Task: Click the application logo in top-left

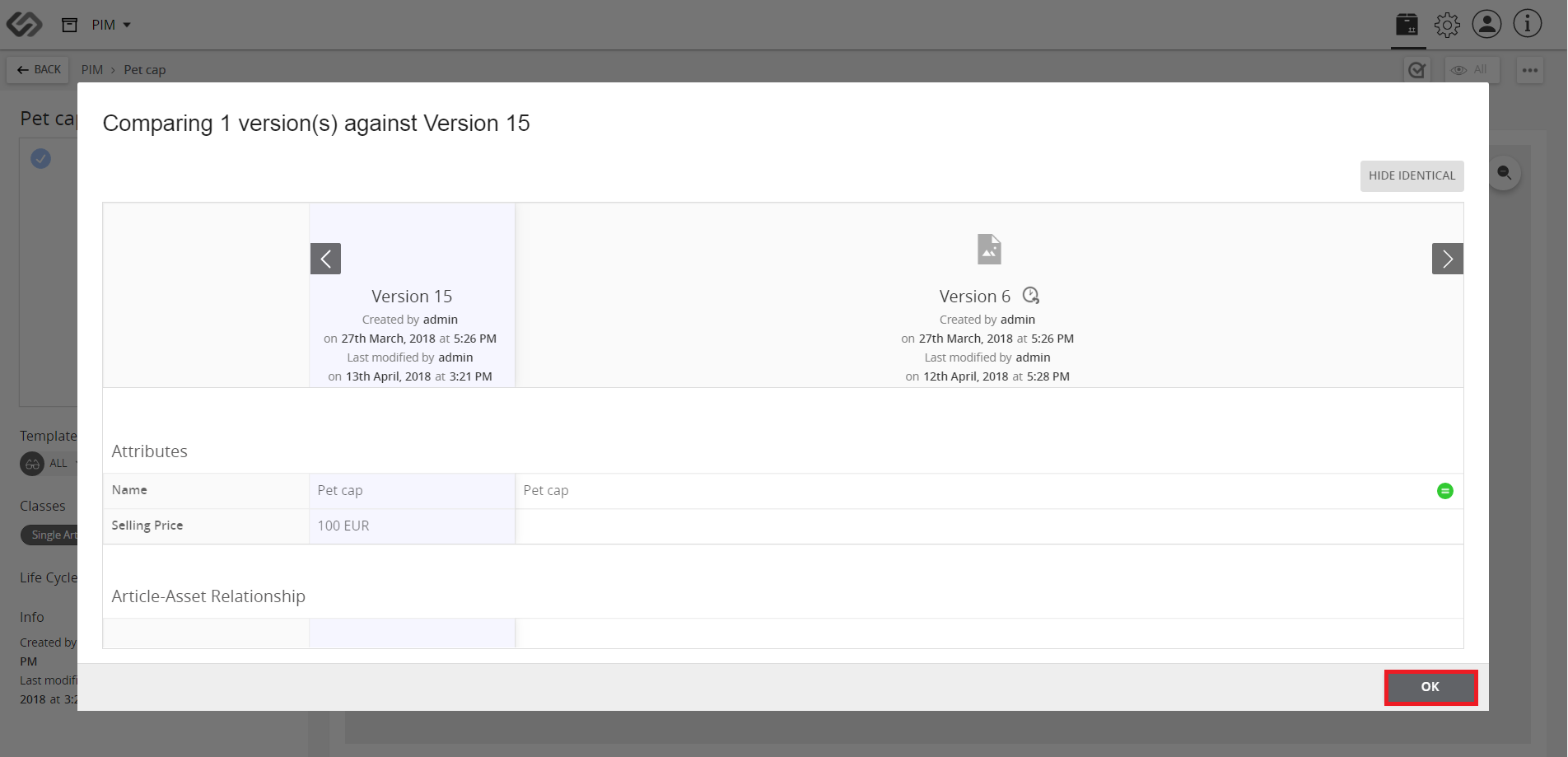Action: pyautogui.click(x=24, y=24)
